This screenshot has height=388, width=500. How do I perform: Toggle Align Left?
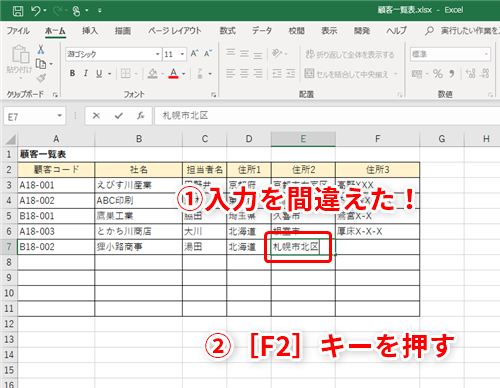pos(231,73)
